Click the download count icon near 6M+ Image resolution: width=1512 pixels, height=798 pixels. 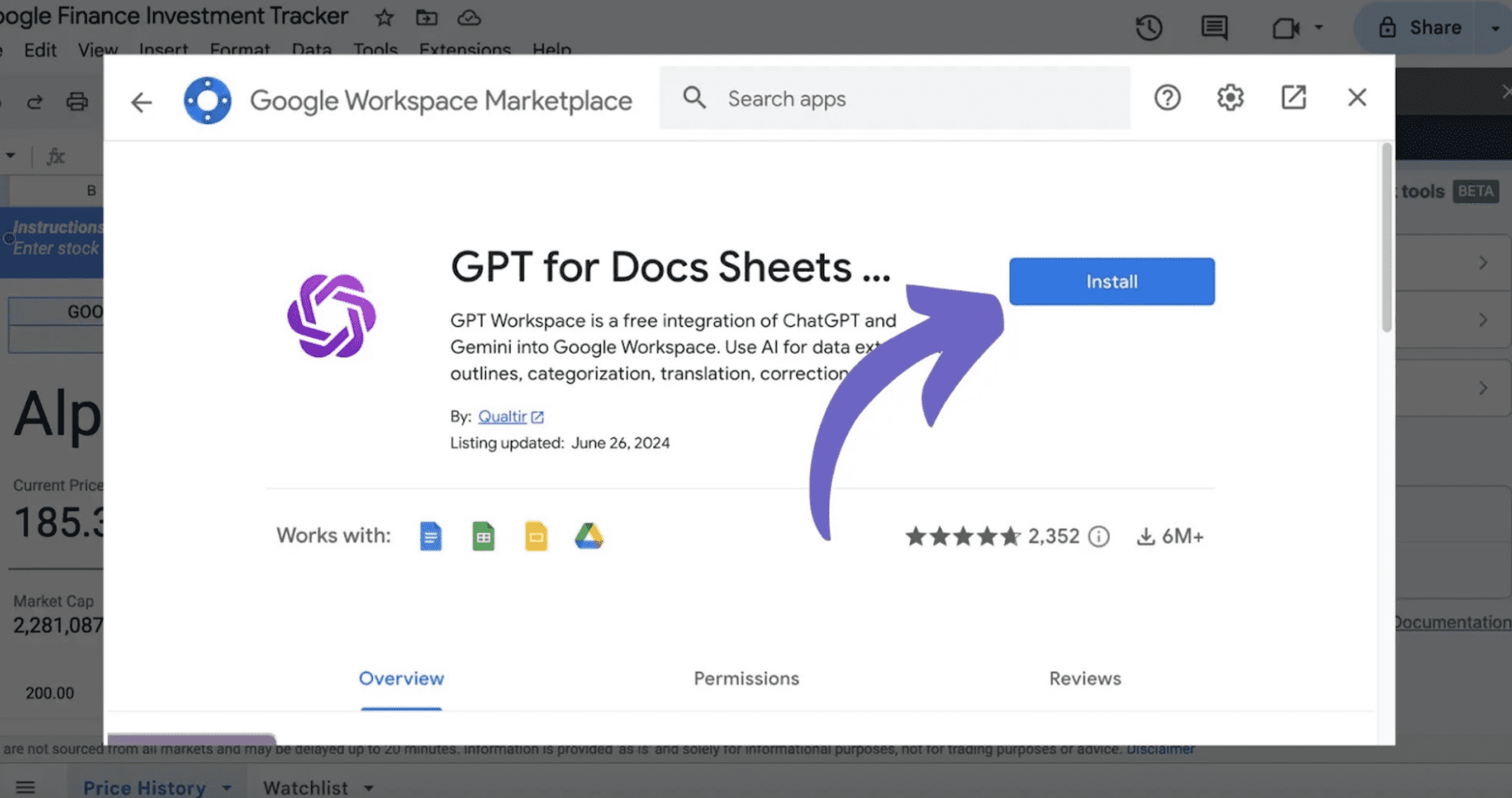coord(1146,536)
